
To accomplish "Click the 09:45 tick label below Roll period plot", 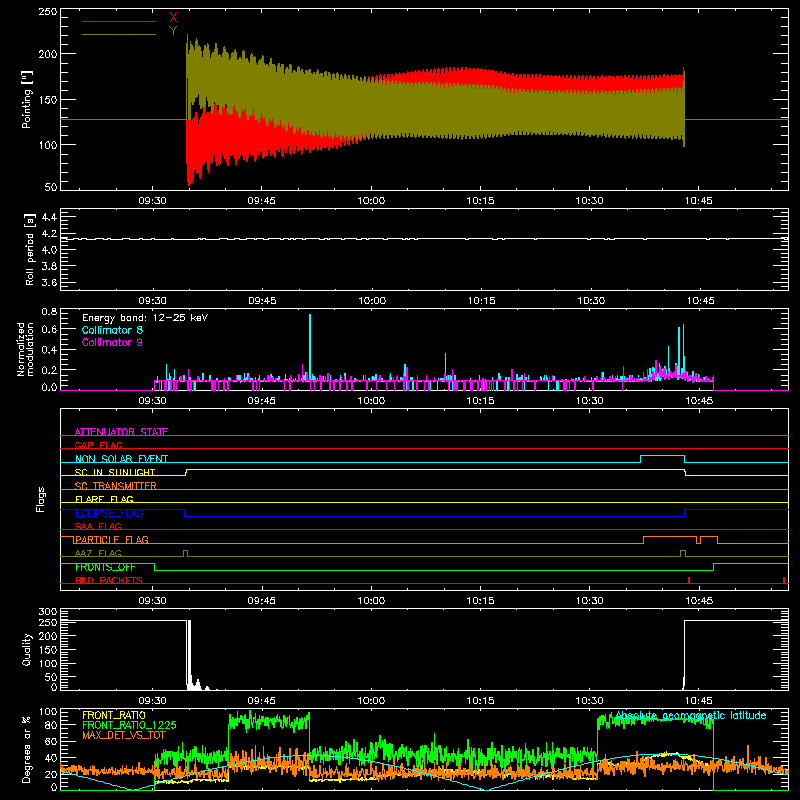I will click(x=262, y=301).
